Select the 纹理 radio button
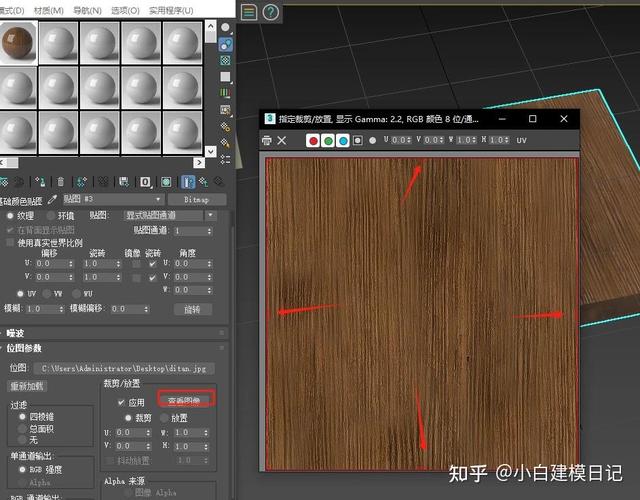Viewport: 640px width, 500px height. [10, 216]
